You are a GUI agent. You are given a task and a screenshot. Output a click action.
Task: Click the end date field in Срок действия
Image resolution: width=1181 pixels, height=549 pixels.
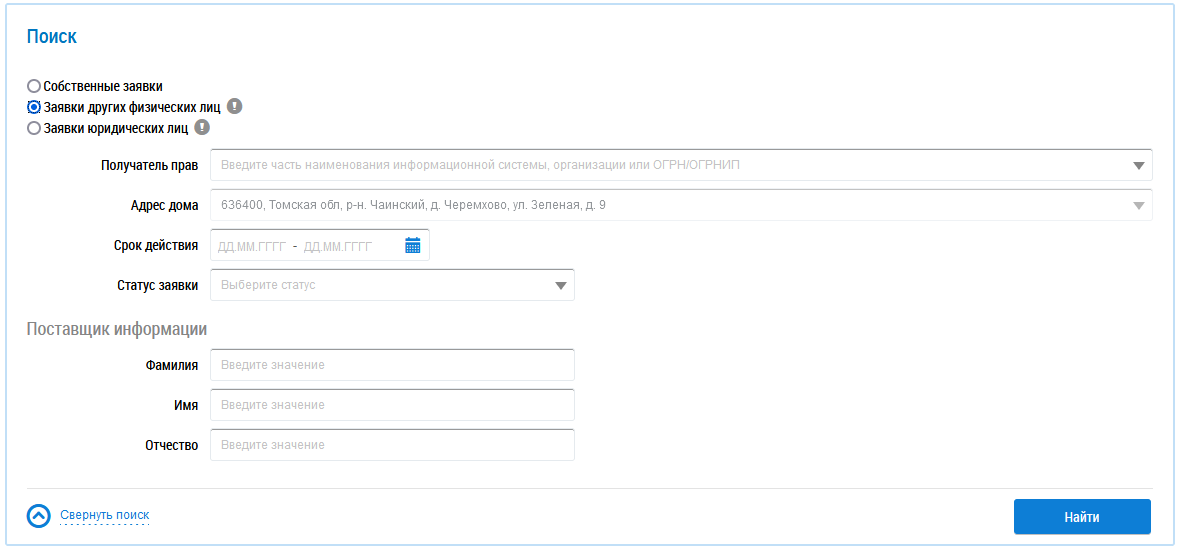pyautogui.click(x=337, y=246)
